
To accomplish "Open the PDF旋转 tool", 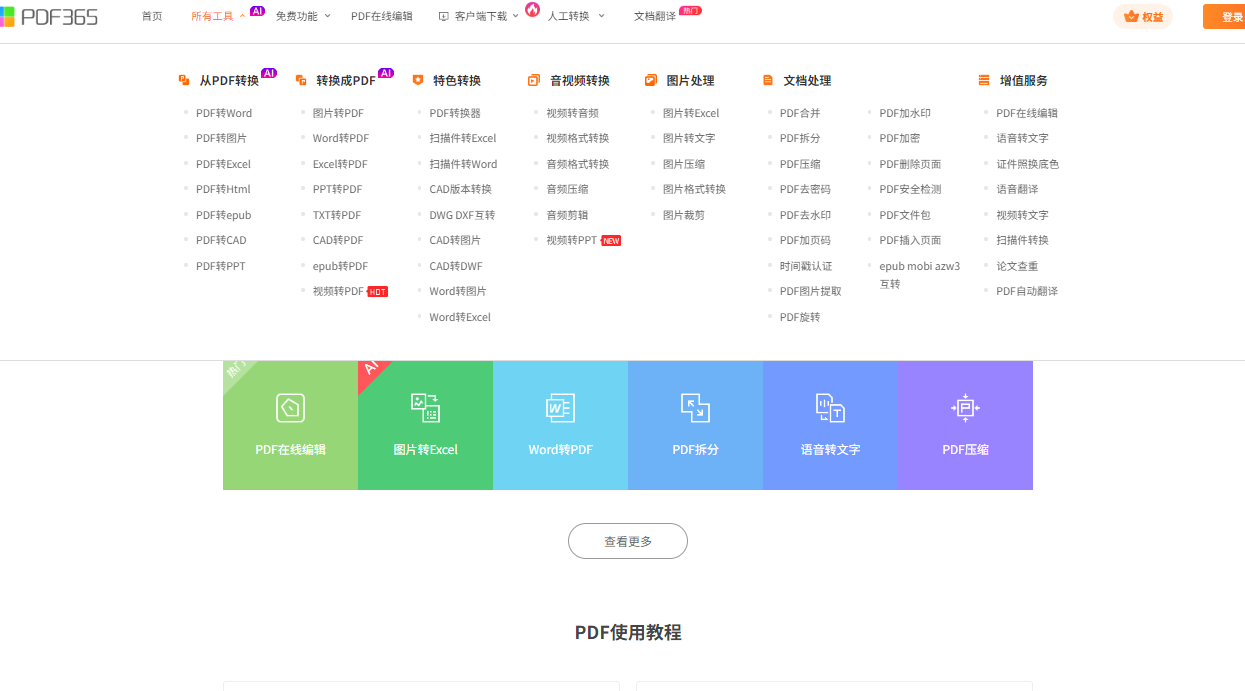I will [x=800, y=317].
